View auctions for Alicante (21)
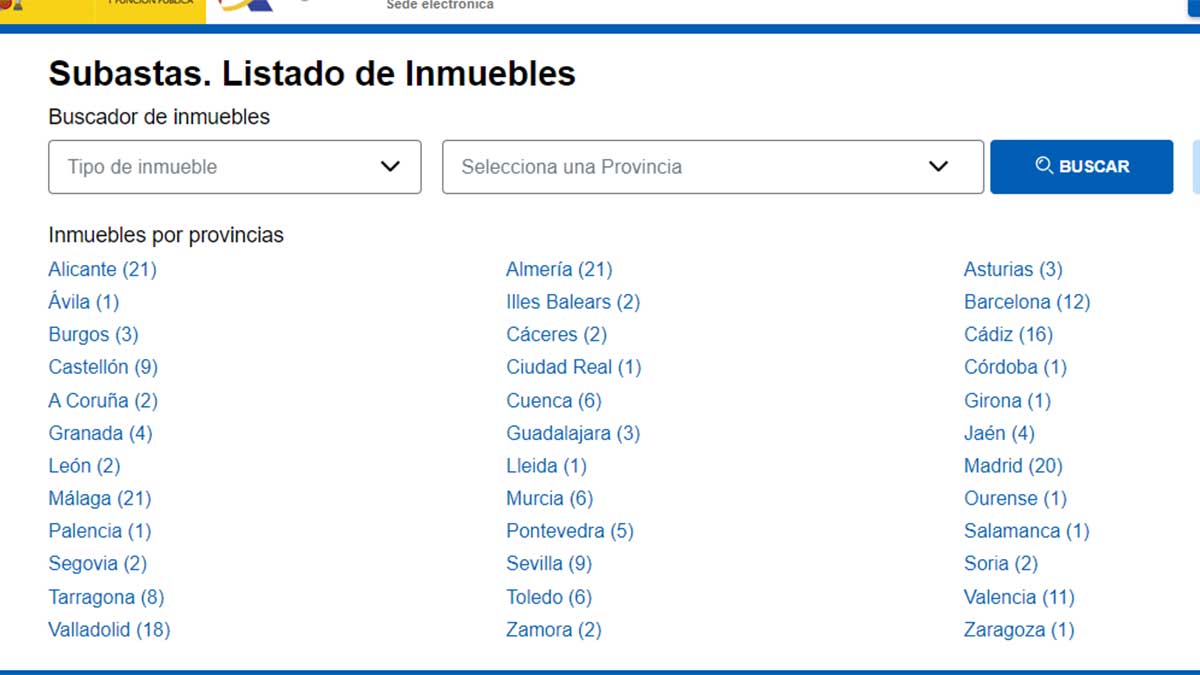Viewport: 1200px width, 675px height. pos(102,269)
